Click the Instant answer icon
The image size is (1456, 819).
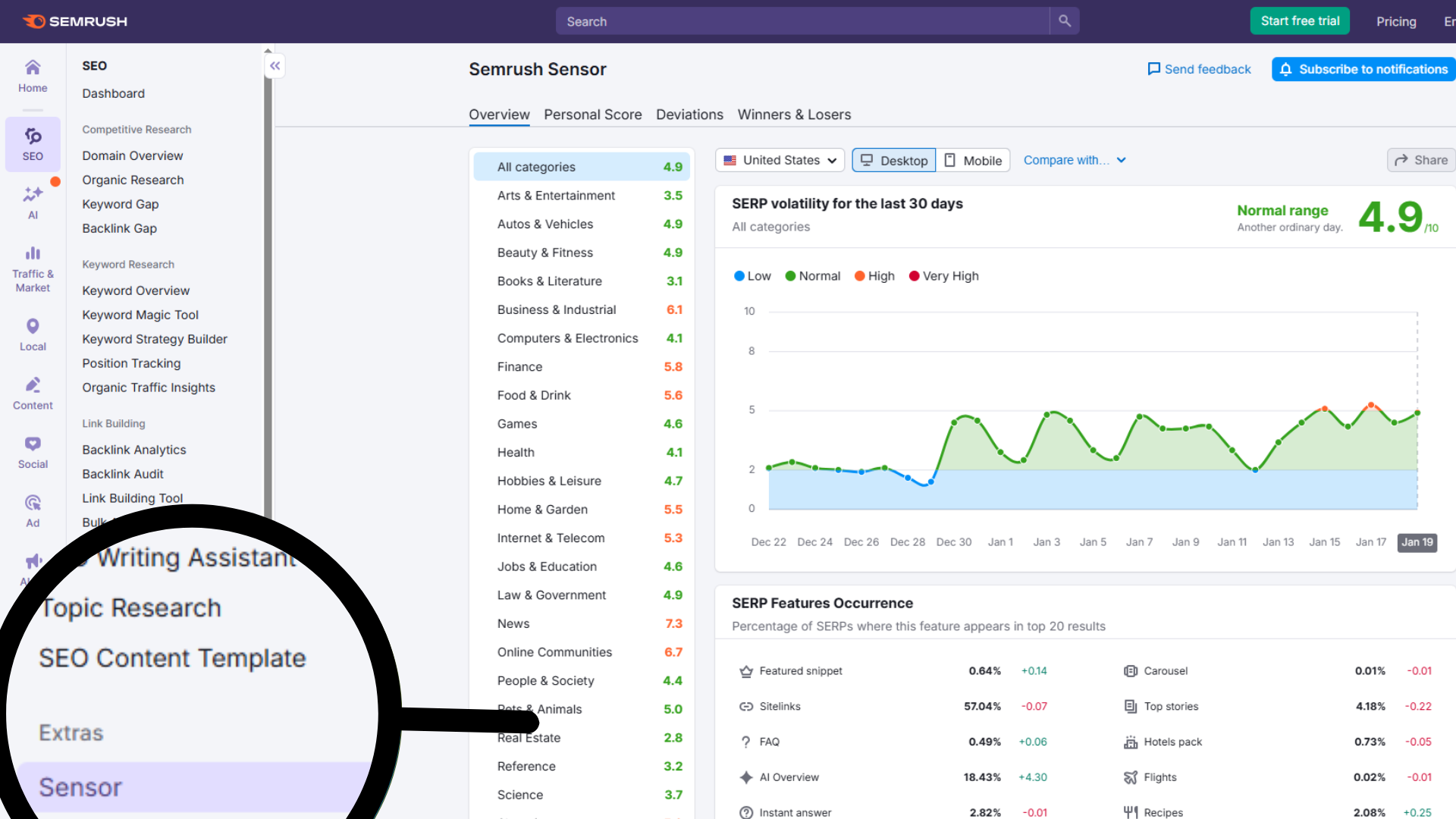pos(746,812)
